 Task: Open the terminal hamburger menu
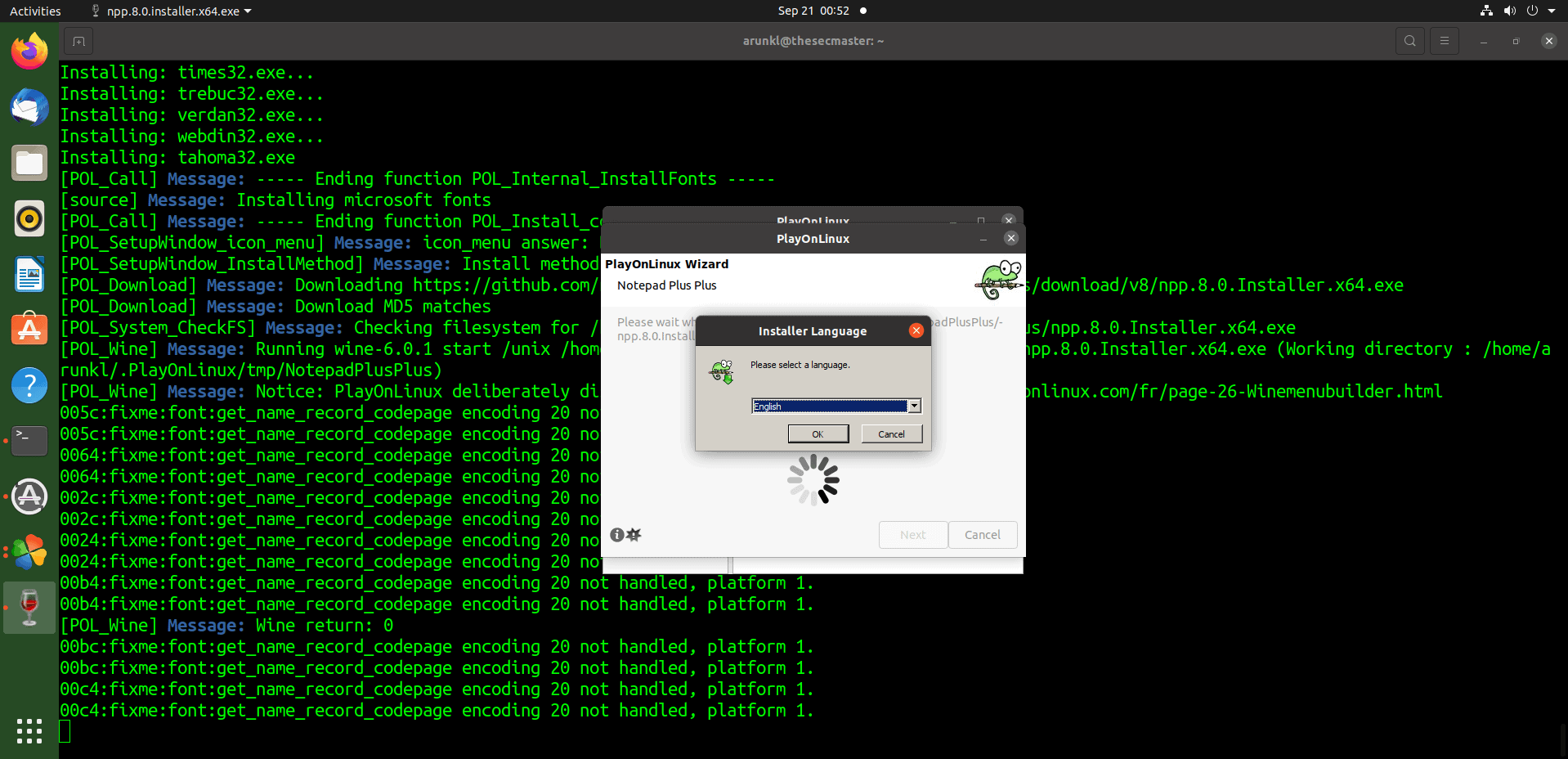point(1444,41)
